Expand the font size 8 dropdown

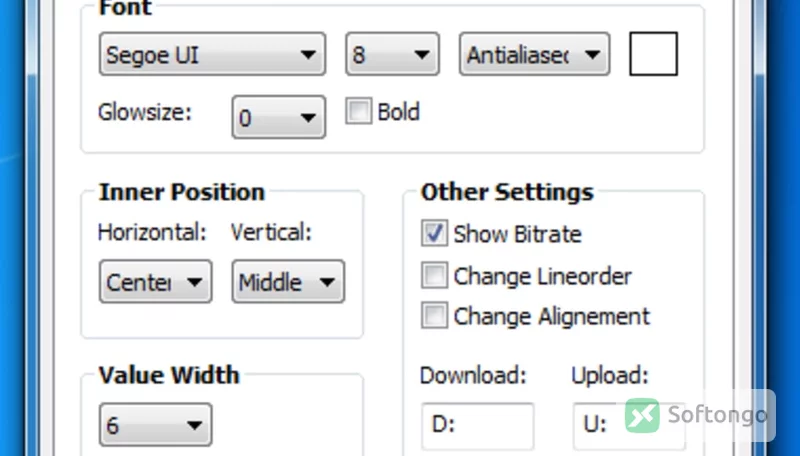click(392, 54)
